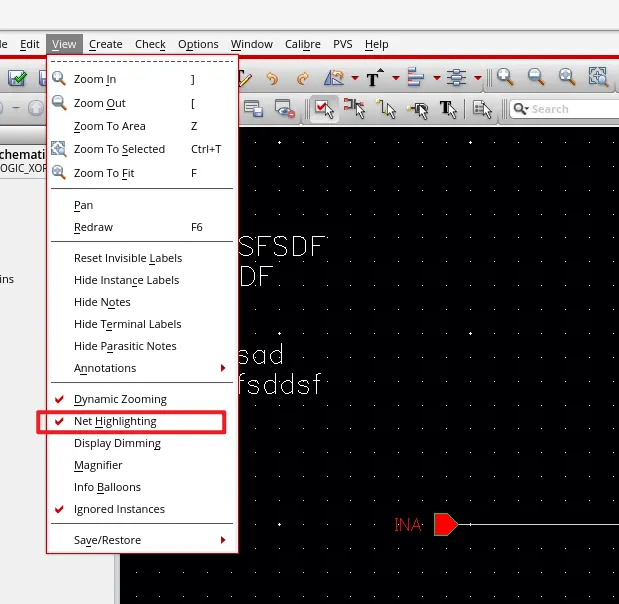Choose Zoom To Area menu entry
Image resolution: width=619 pixels, height=604 pixels.
142,126
